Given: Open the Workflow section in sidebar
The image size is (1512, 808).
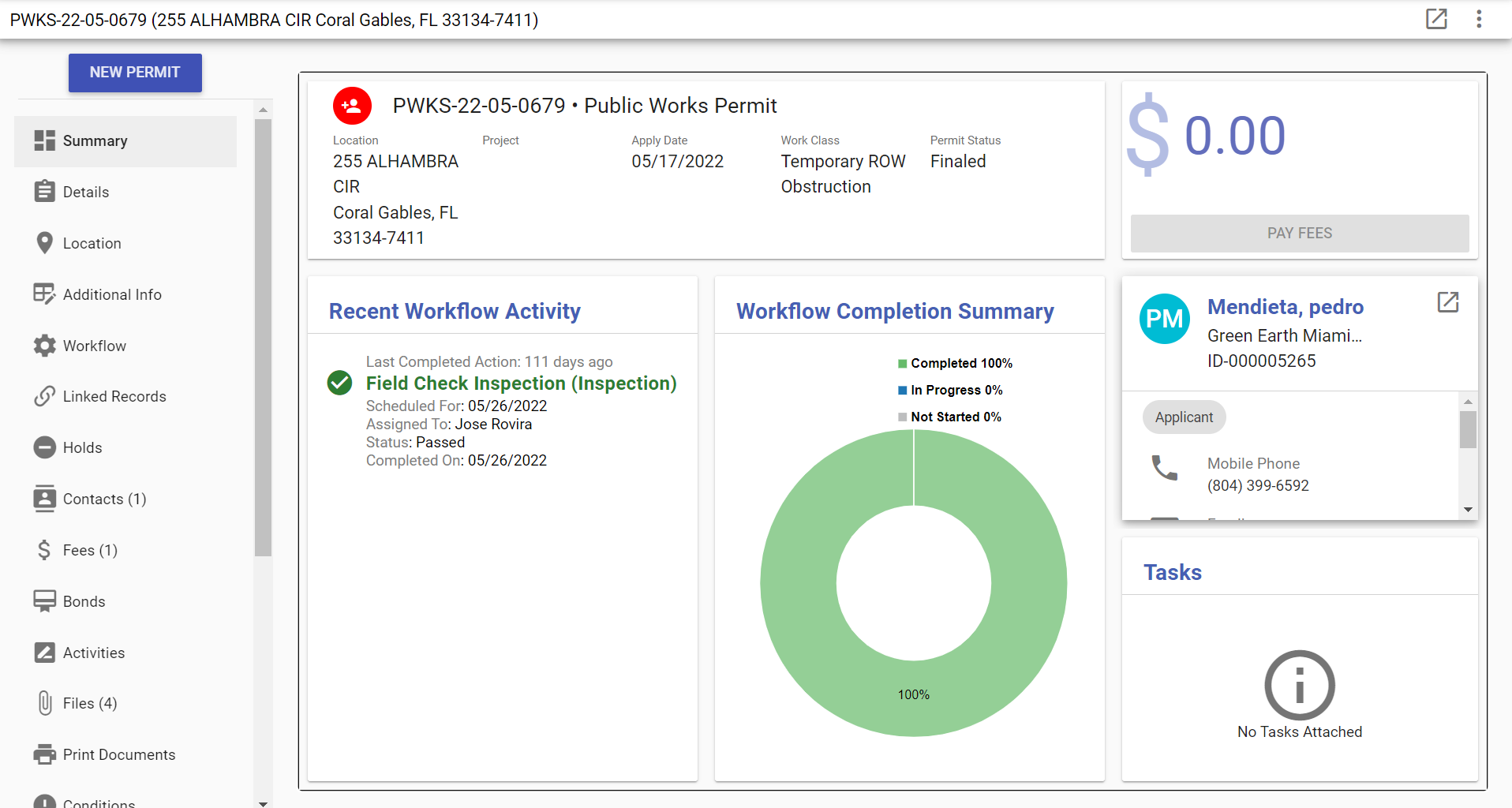Looking at the screenshot, I should [94, 346].
